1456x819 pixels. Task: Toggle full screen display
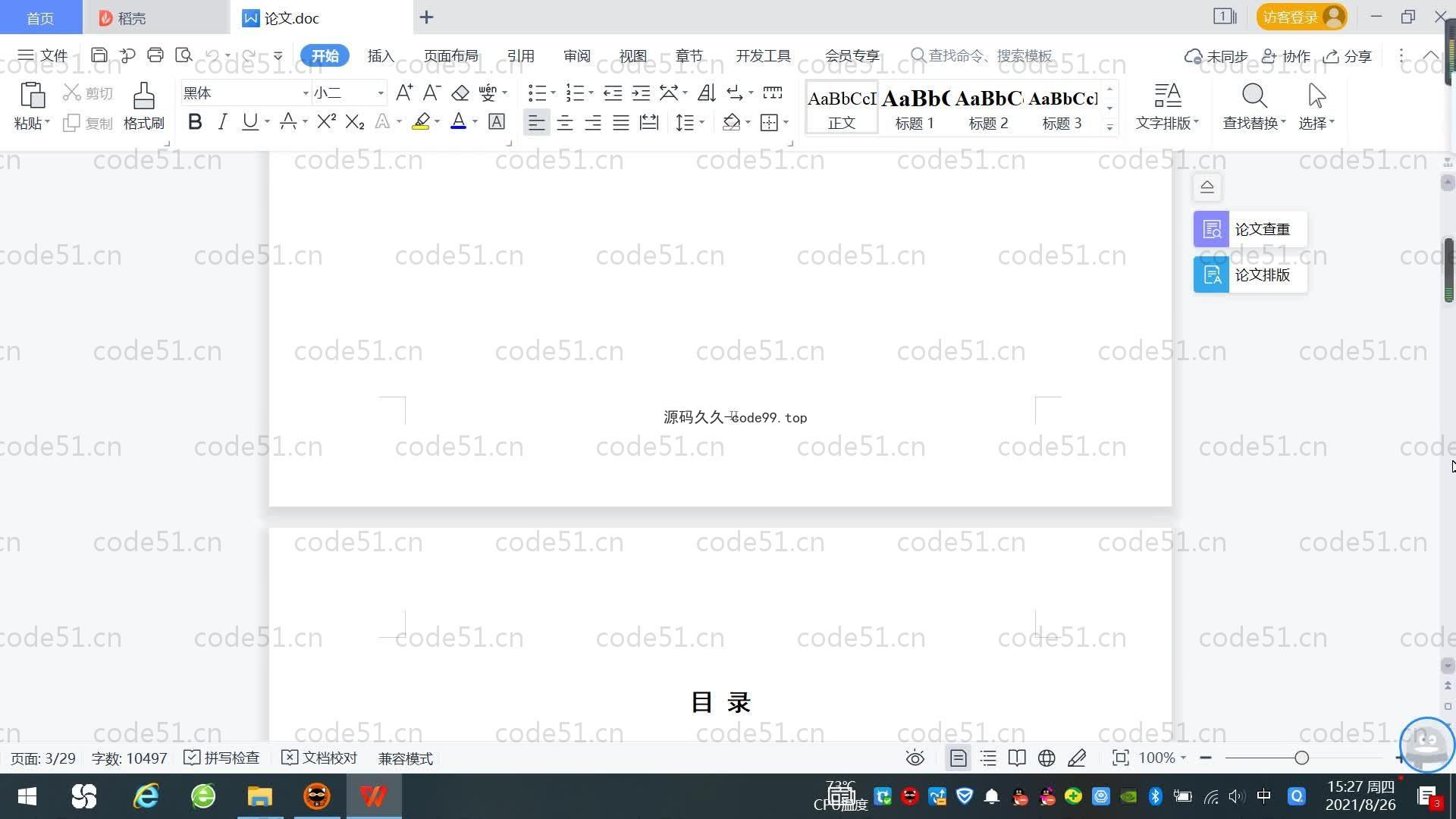tap(1120, 758)
